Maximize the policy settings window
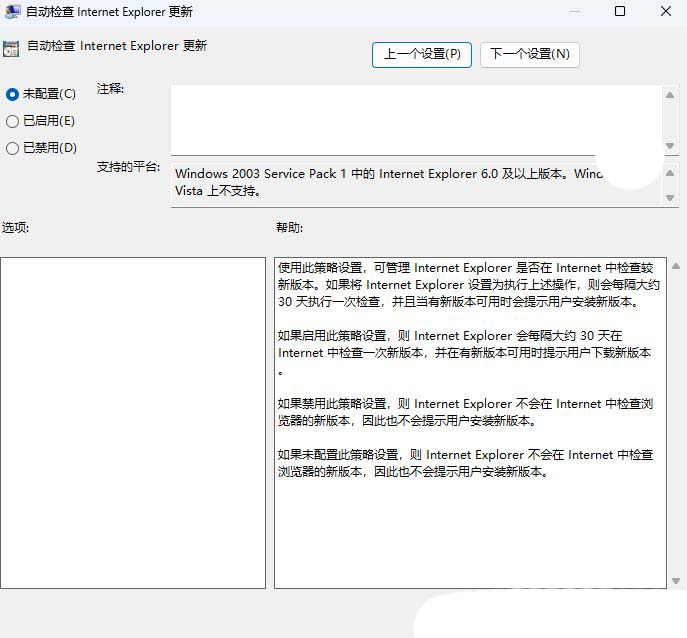687x638 pixels. 620,11
